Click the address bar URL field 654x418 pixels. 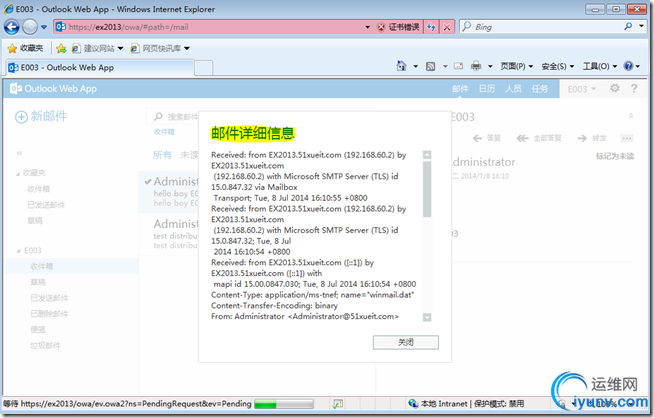[x=209, y=27]
